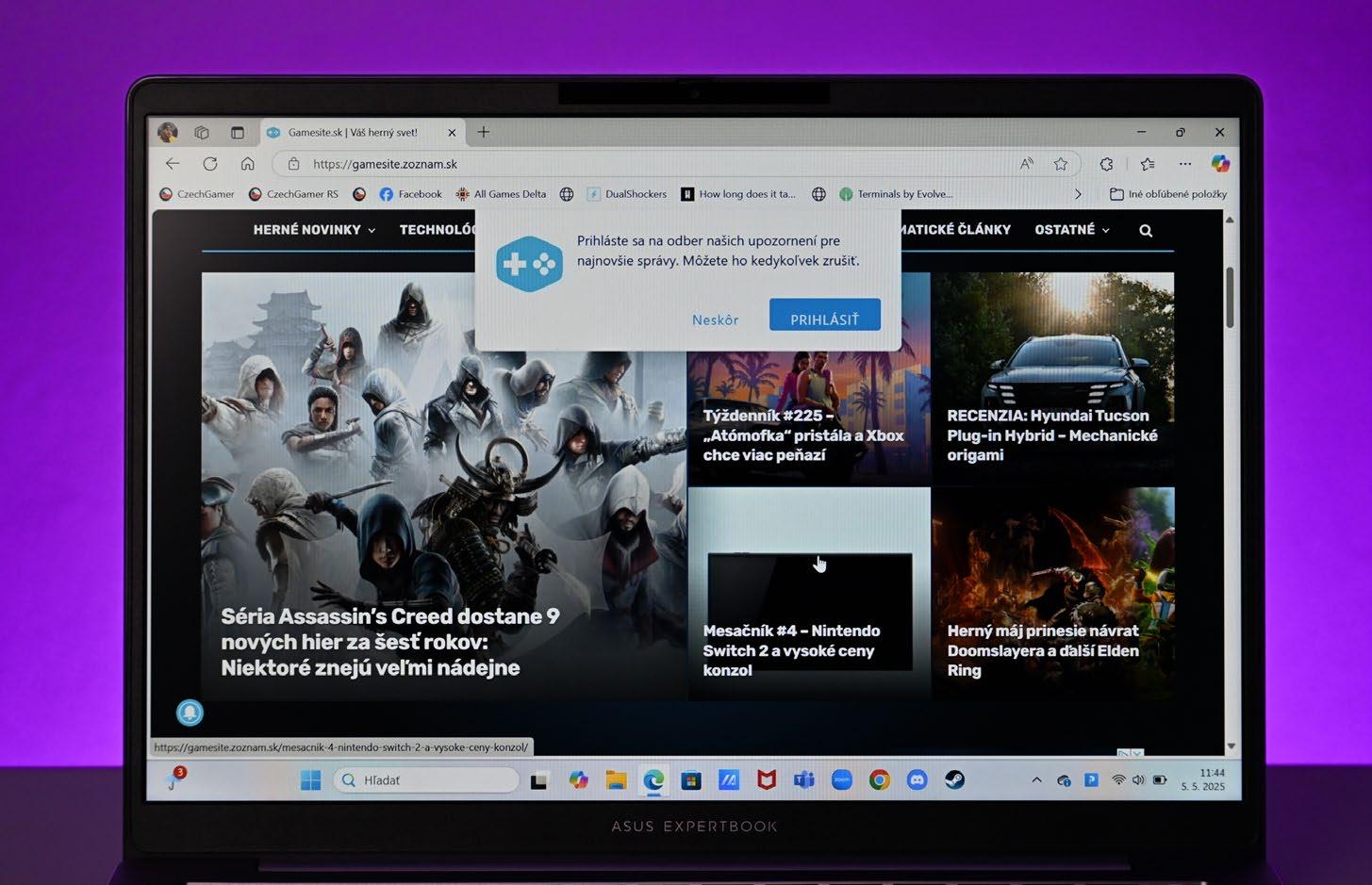Open Task View from the taskbar
This screenshot has width=1372, height=885.
point(539,781)
